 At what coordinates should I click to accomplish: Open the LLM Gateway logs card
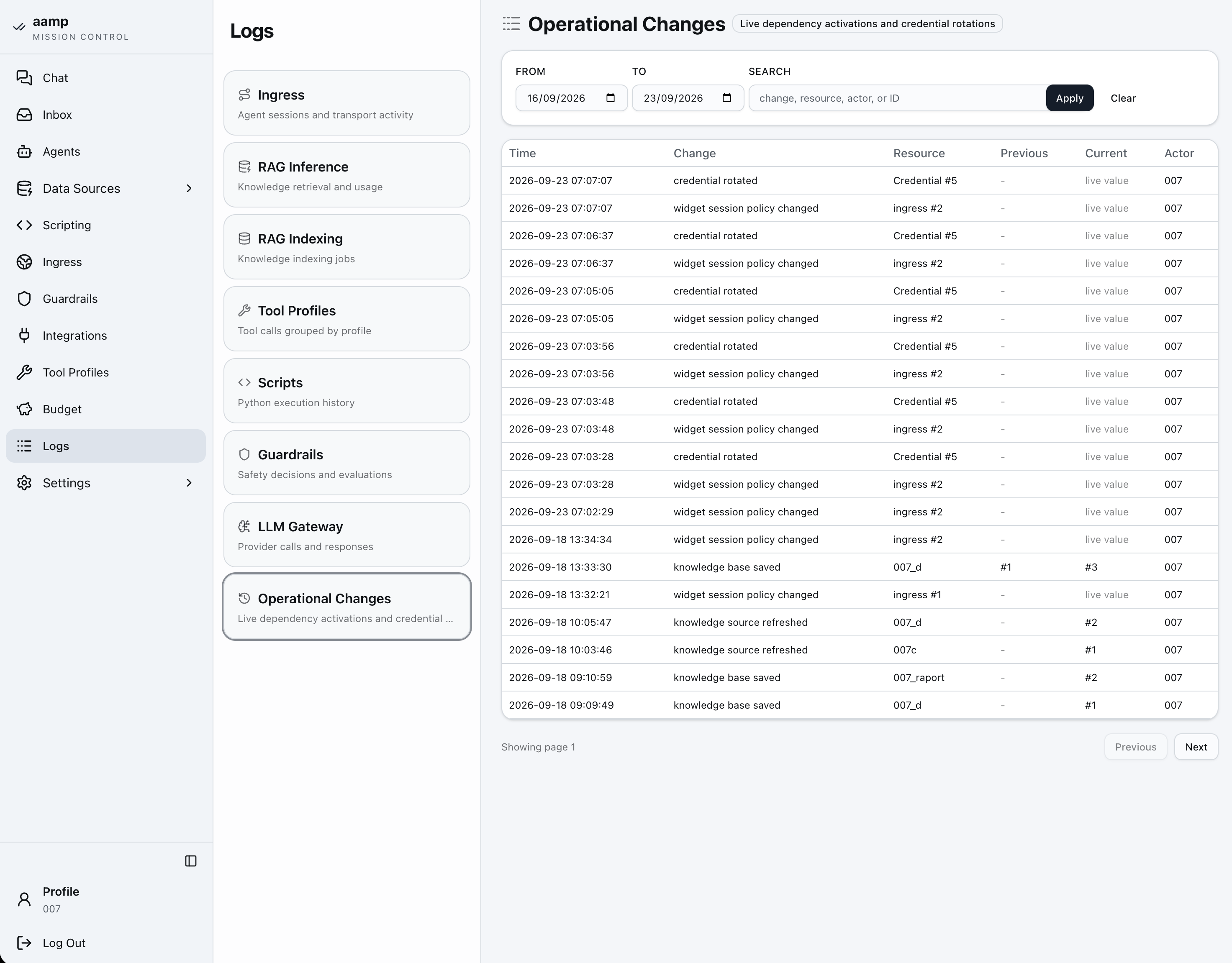pos(347,535)
